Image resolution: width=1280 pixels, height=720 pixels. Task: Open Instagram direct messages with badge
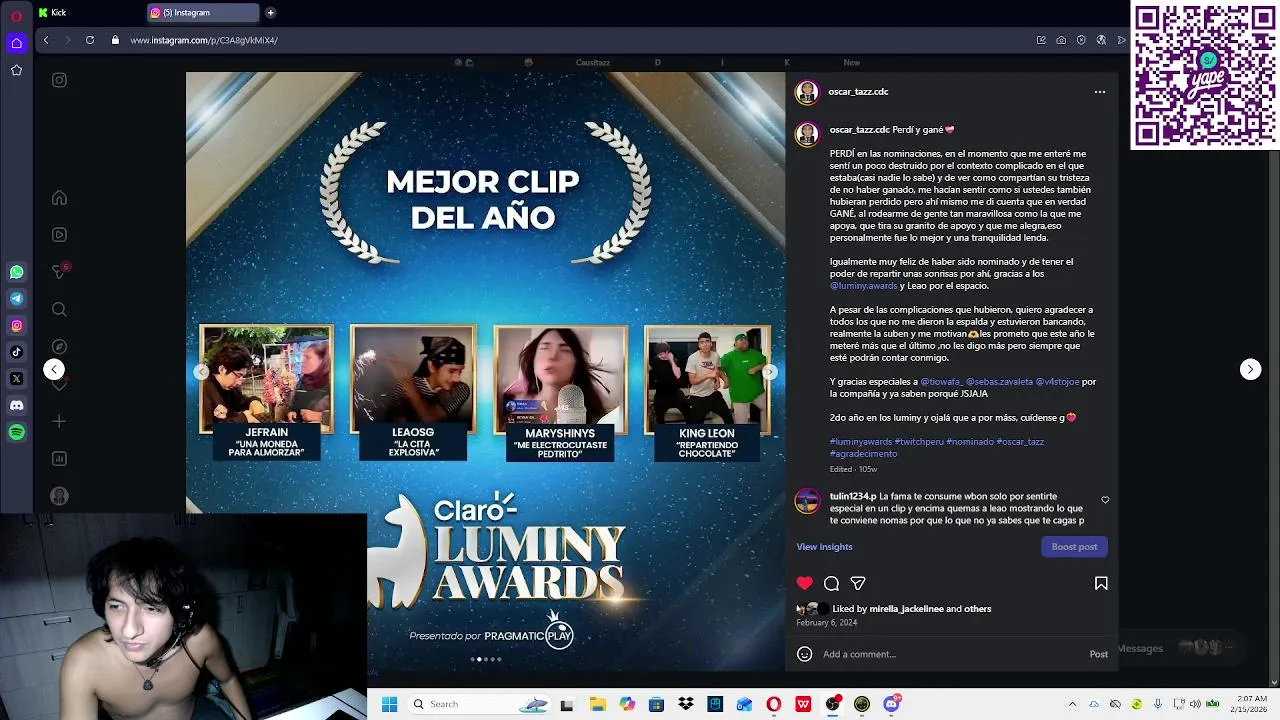60,271
